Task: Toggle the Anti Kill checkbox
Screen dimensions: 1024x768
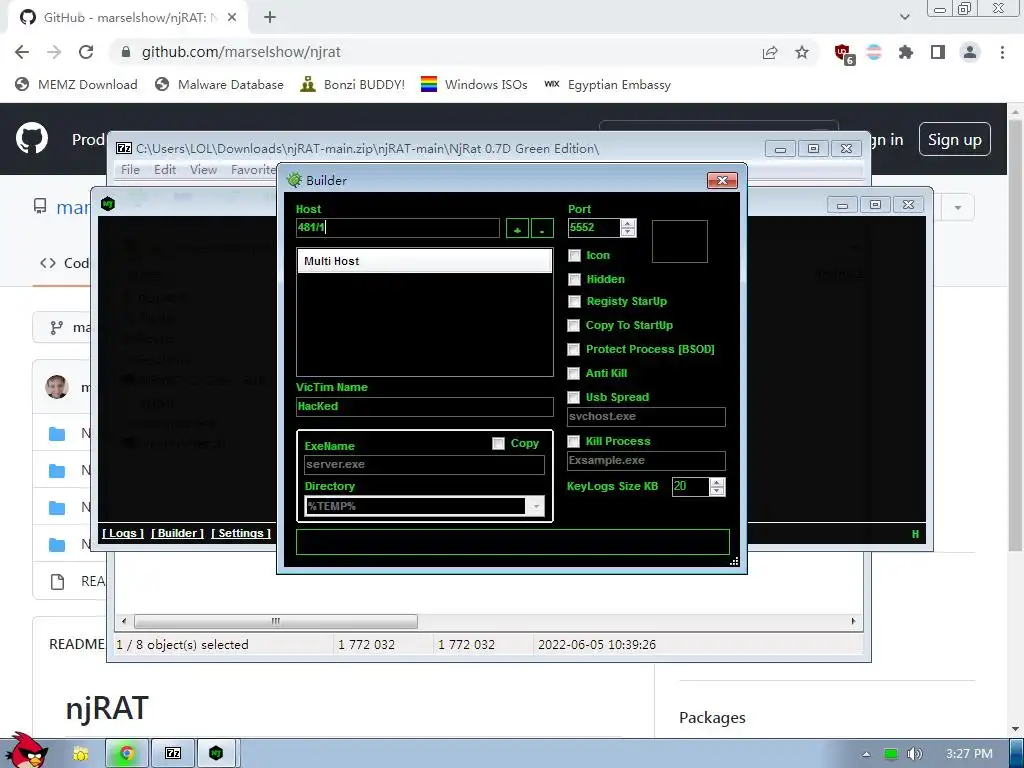Action: (573, 374)
